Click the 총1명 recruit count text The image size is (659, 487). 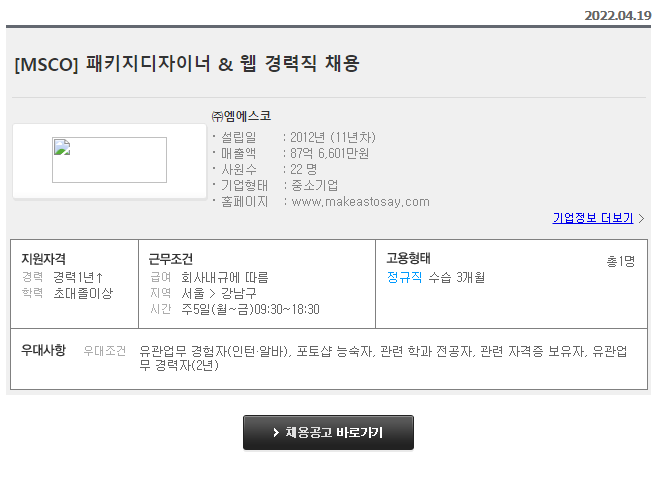click(x=620, y=261)
